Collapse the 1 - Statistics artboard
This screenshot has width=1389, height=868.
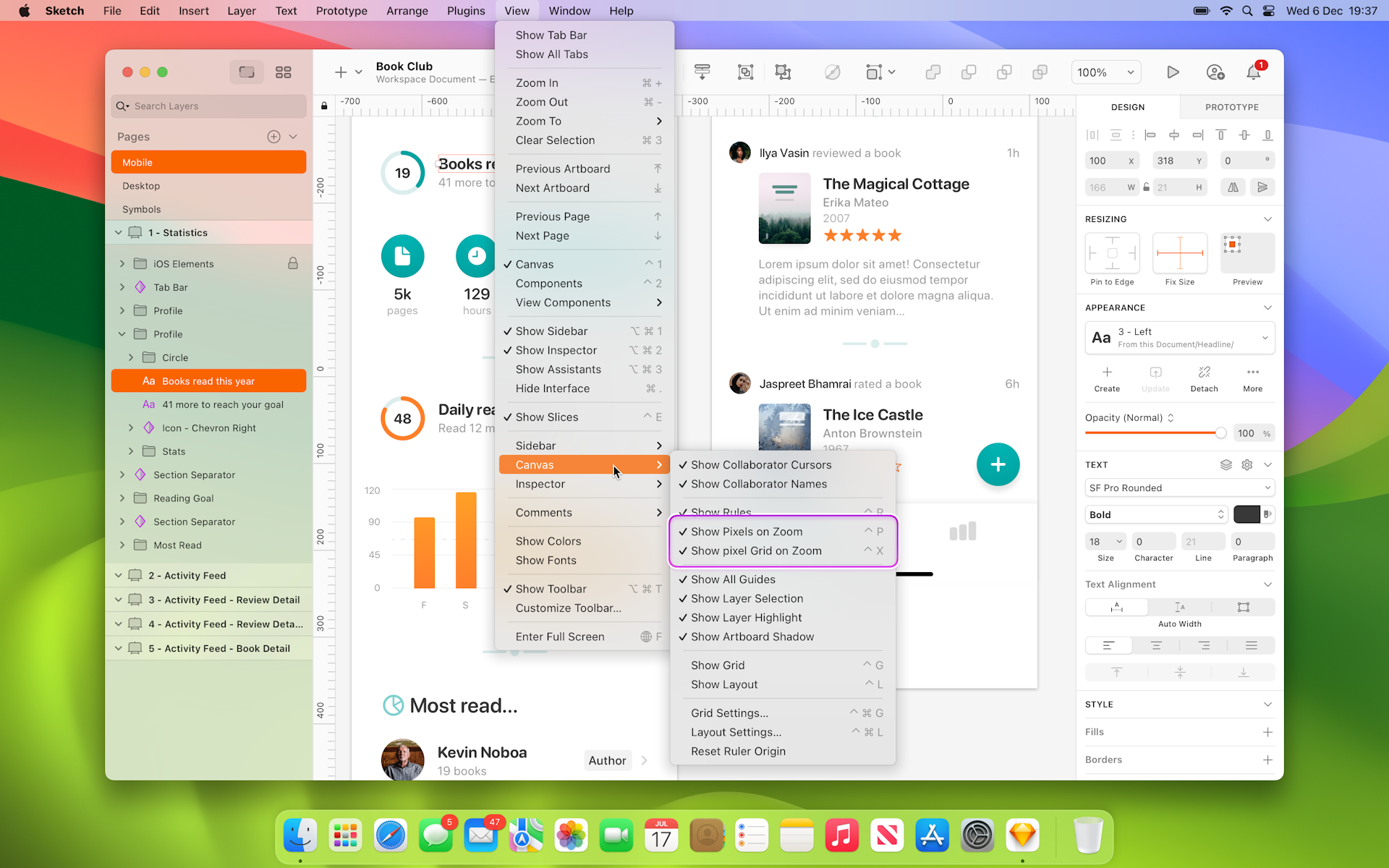coord(118,233)
